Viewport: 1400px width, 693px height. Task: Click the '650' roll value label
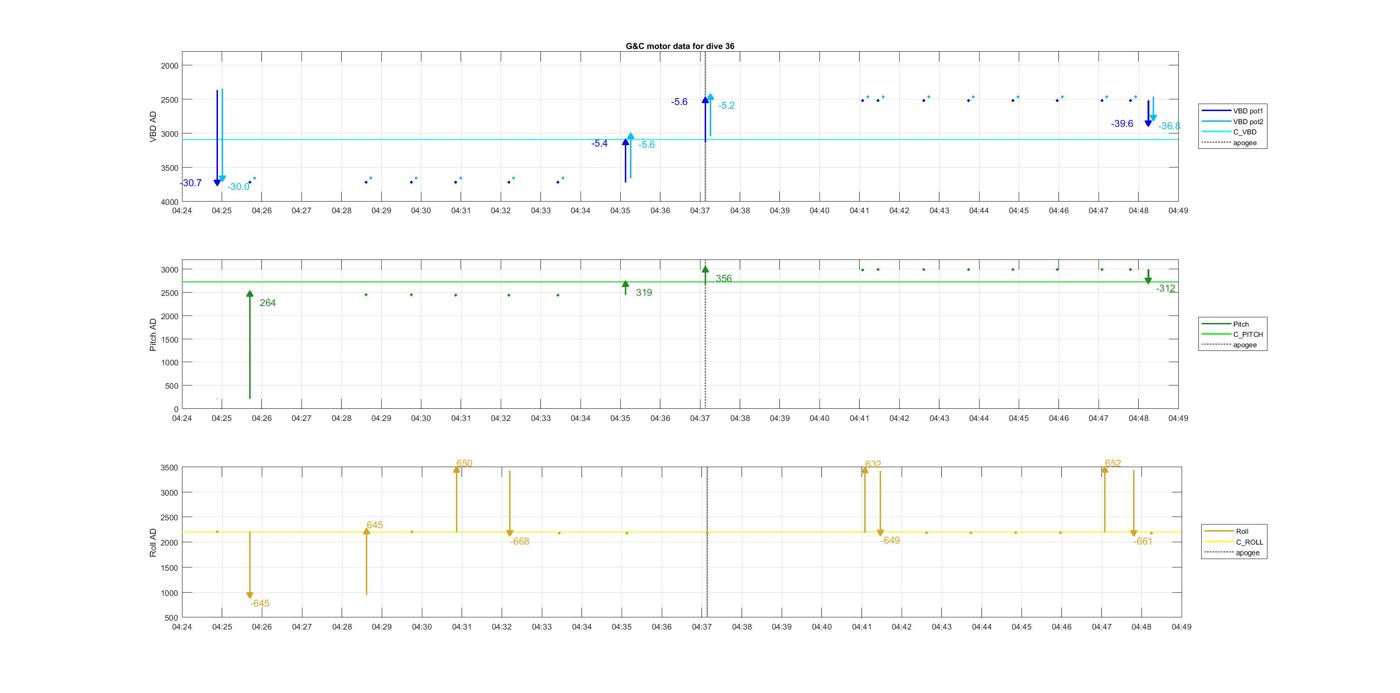464,464
